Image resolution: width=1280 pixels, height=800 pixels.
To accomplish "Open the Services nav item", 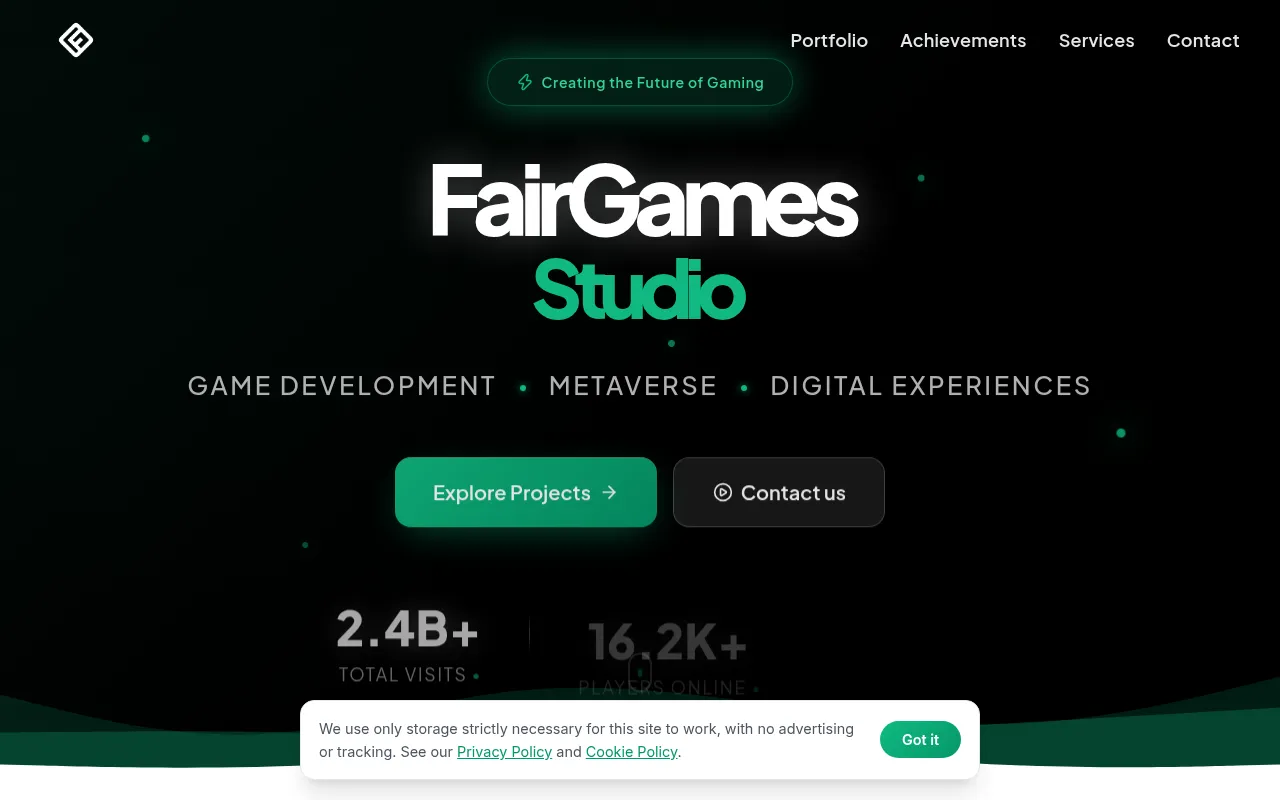I will pos(1096,41).
